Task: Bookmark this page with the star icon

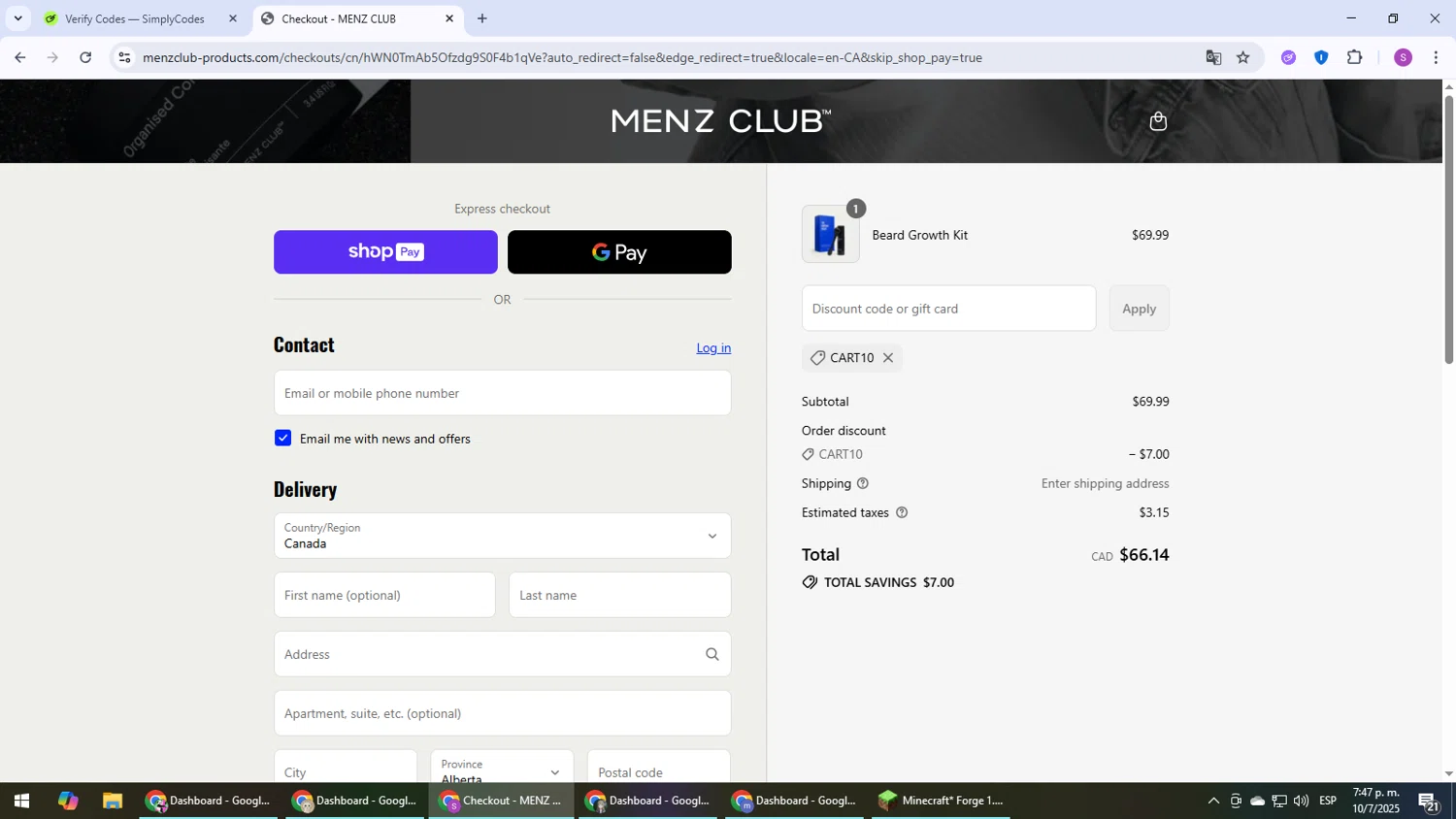Action: 1243,57
